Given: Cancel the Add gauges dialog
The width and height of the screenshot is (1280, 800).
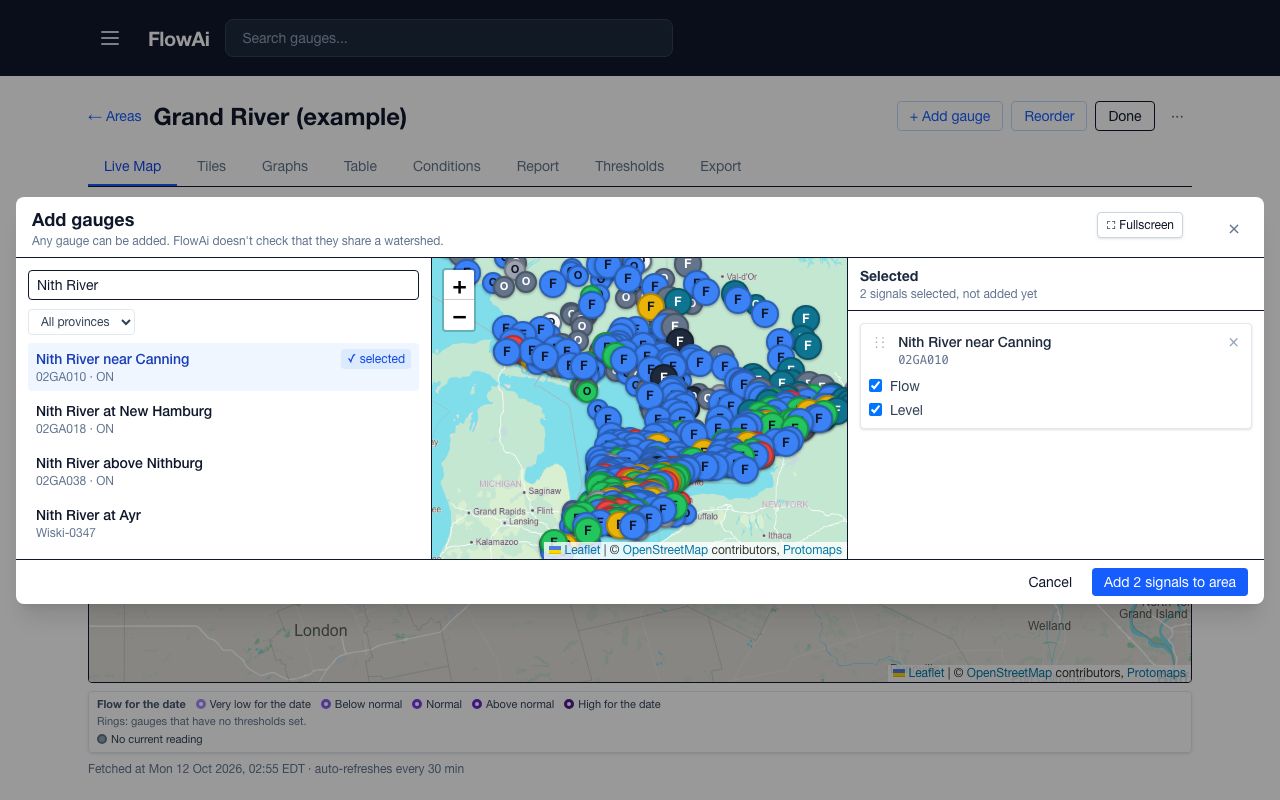Looking at the screenshot, I should [x=1050, y=582].
